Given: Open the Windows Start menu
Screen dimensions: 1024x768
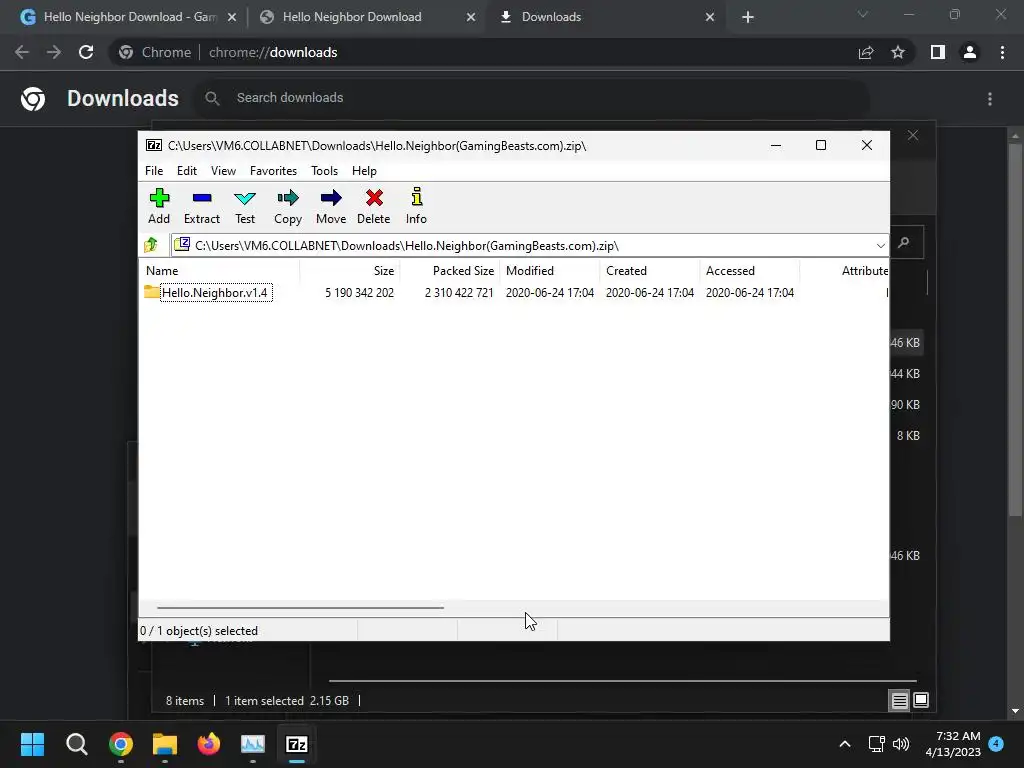Looking at the screenshot, I should pos(32,744).
